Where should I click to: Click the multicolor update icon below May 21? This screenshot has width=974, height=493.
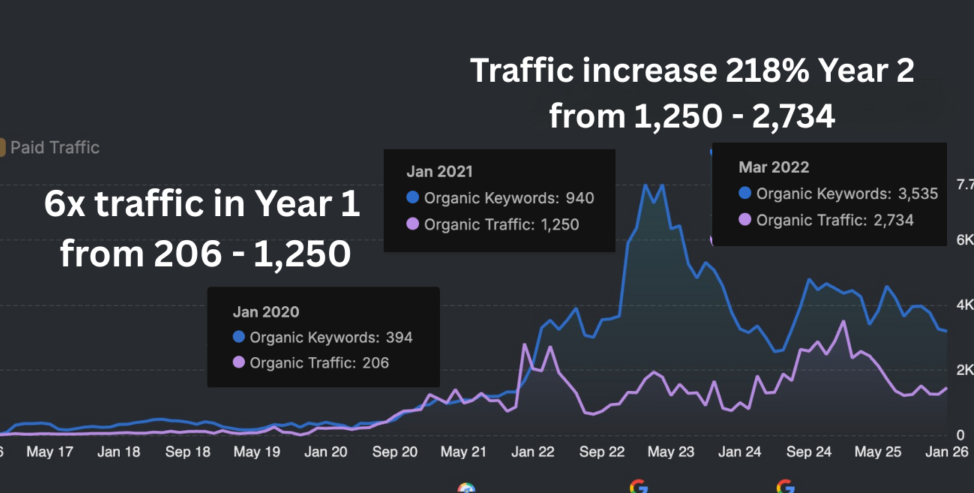466,488
